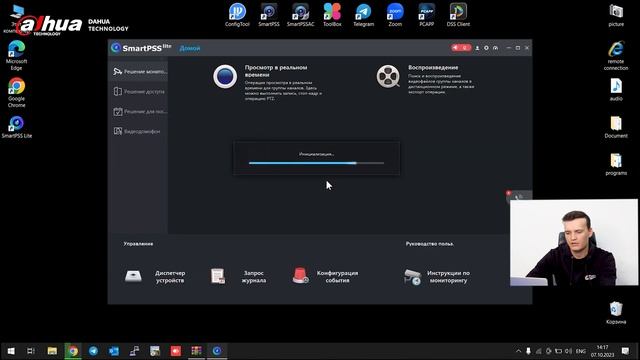
Task: Click the Конфигурация события label
Action: 337,277
